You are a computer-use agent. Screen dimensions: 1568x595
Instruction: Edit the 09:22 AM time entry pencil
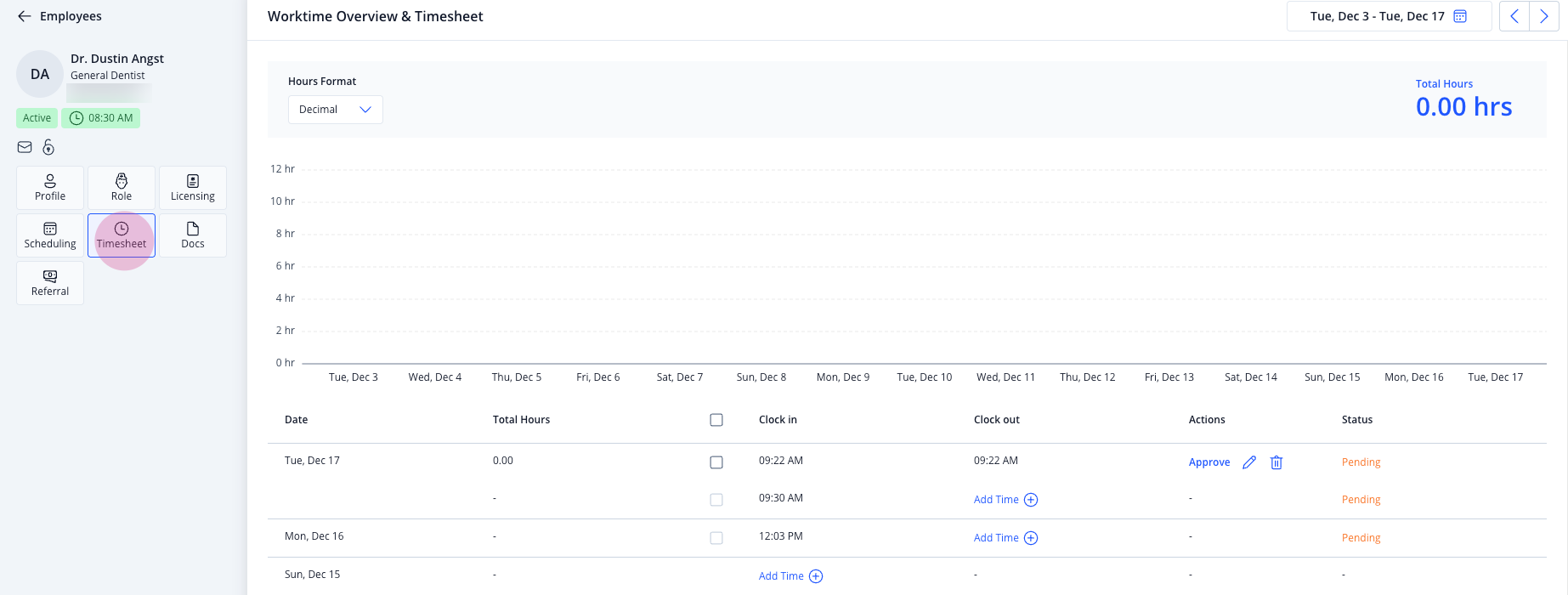click(1249, 462)
